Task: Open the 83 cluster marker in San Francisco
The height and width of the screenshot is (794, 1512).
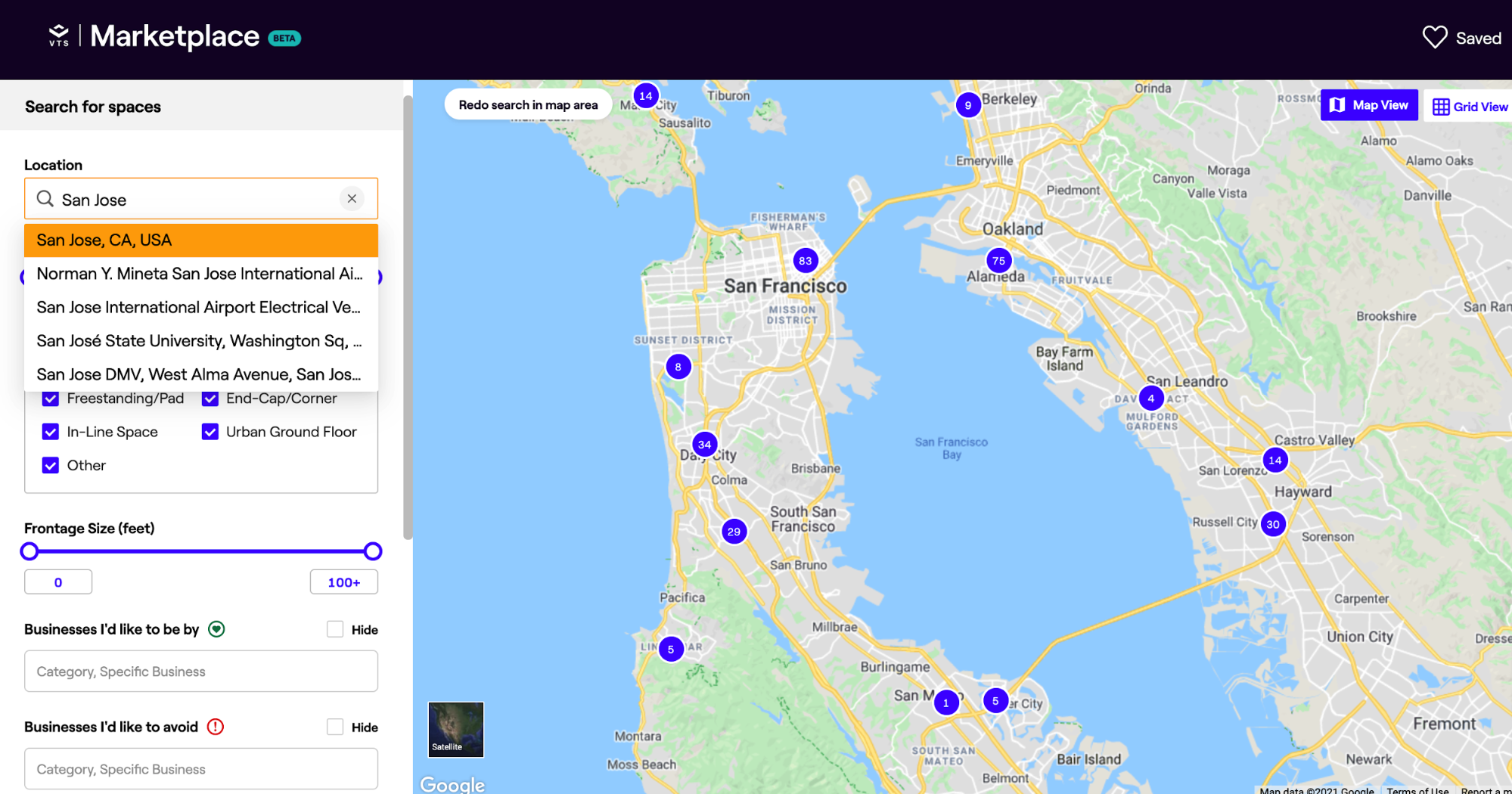Action: [x=806, y=261]
